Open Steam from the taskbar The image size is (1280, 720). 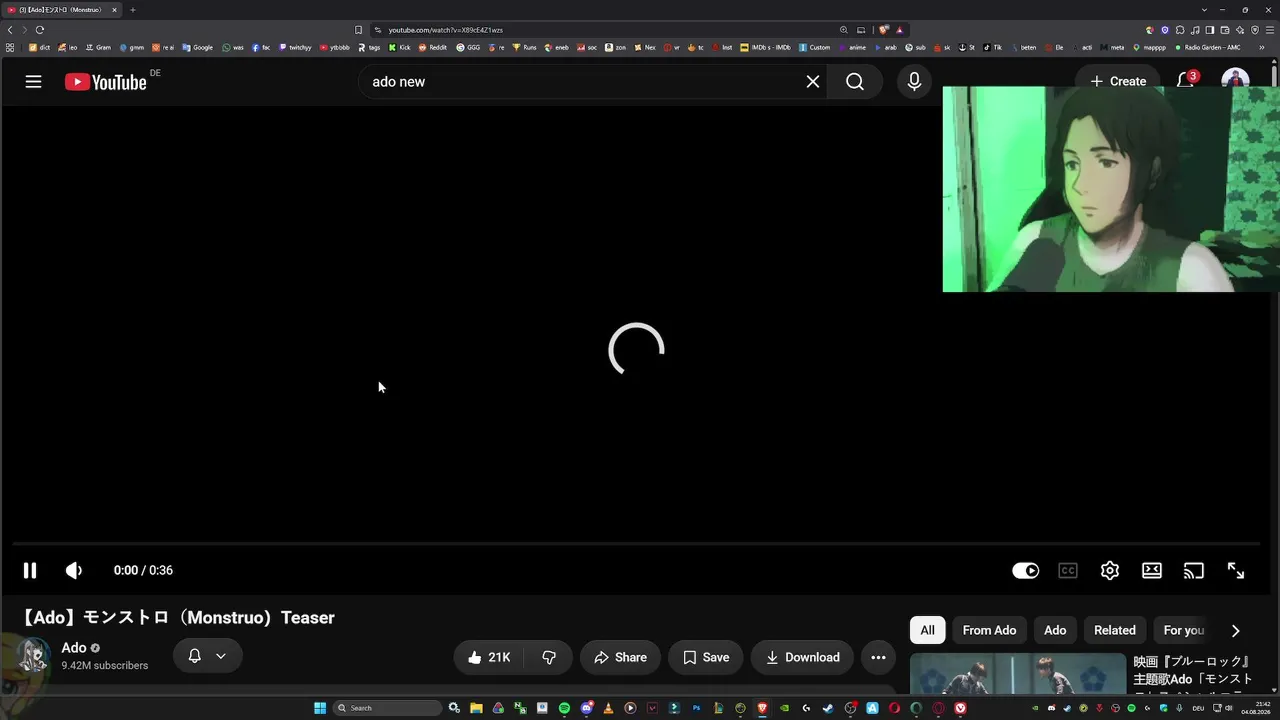[x=828, y=708]
